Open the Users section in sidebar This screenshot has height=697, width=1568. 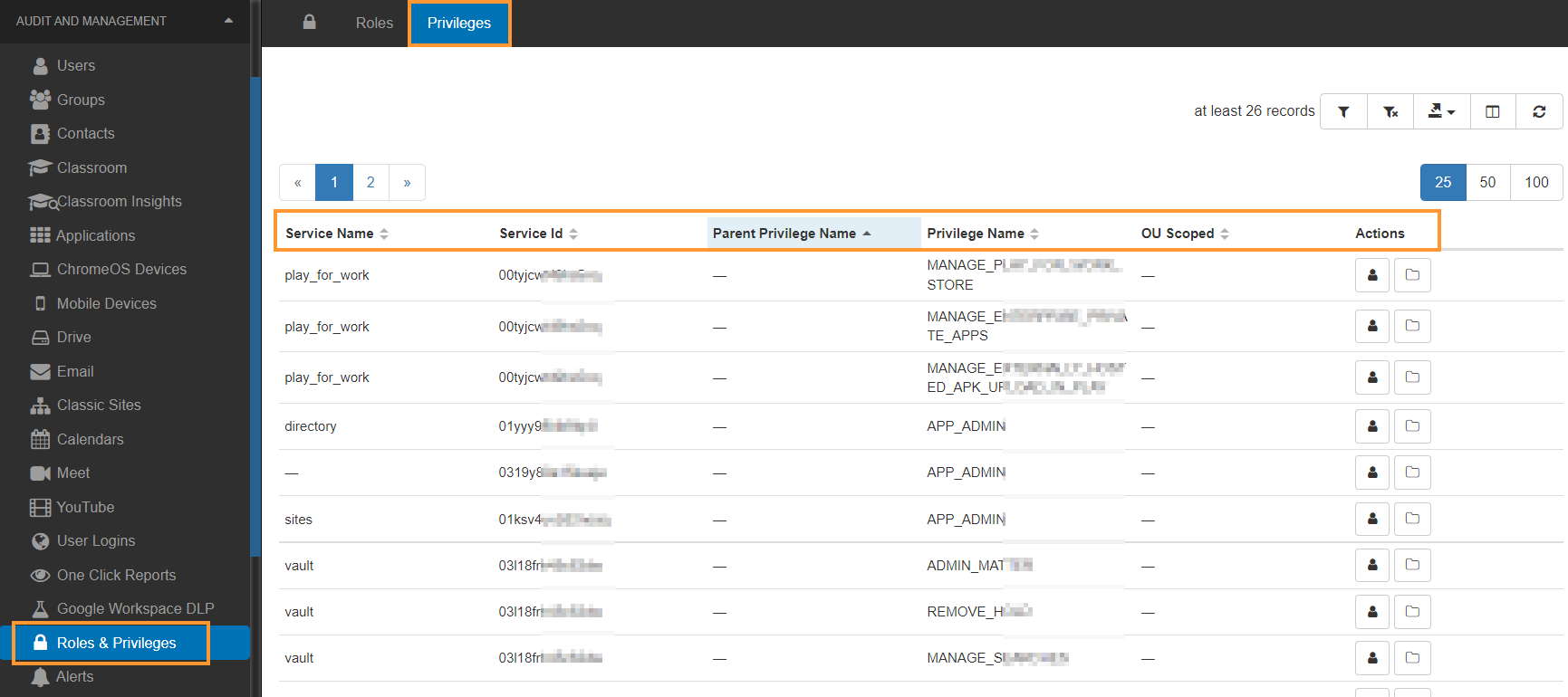pos(75,65)
